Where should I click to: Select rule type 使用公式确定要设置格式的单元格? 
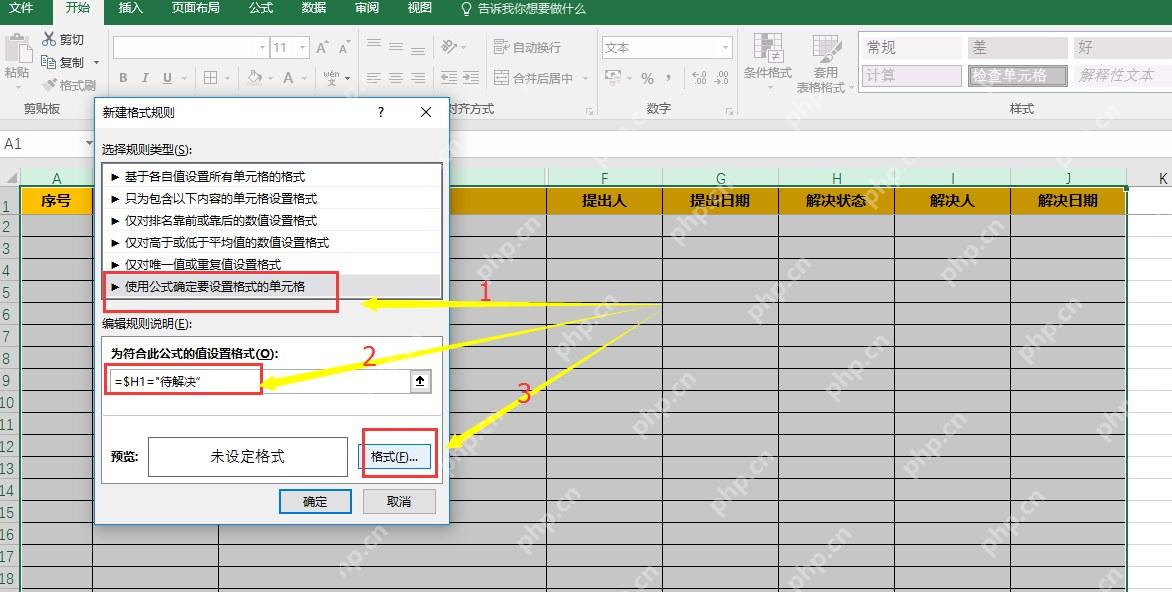[x=272, y=286]
